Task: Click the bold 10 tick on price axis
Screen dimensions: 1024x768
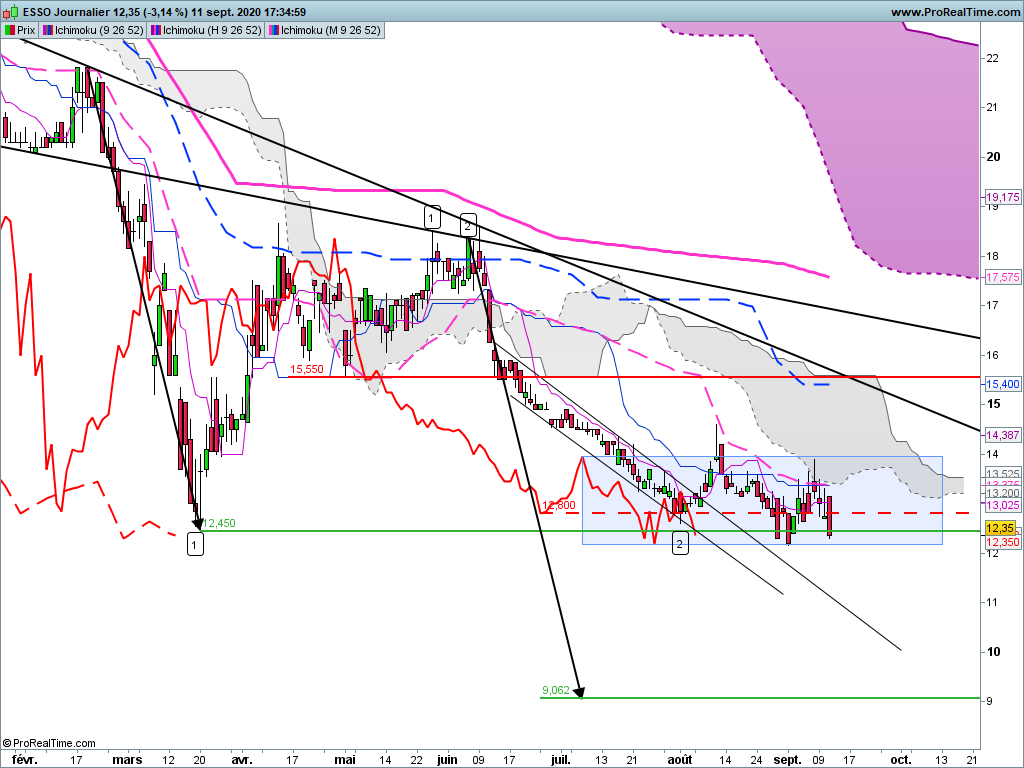Action: pos(993,652)
